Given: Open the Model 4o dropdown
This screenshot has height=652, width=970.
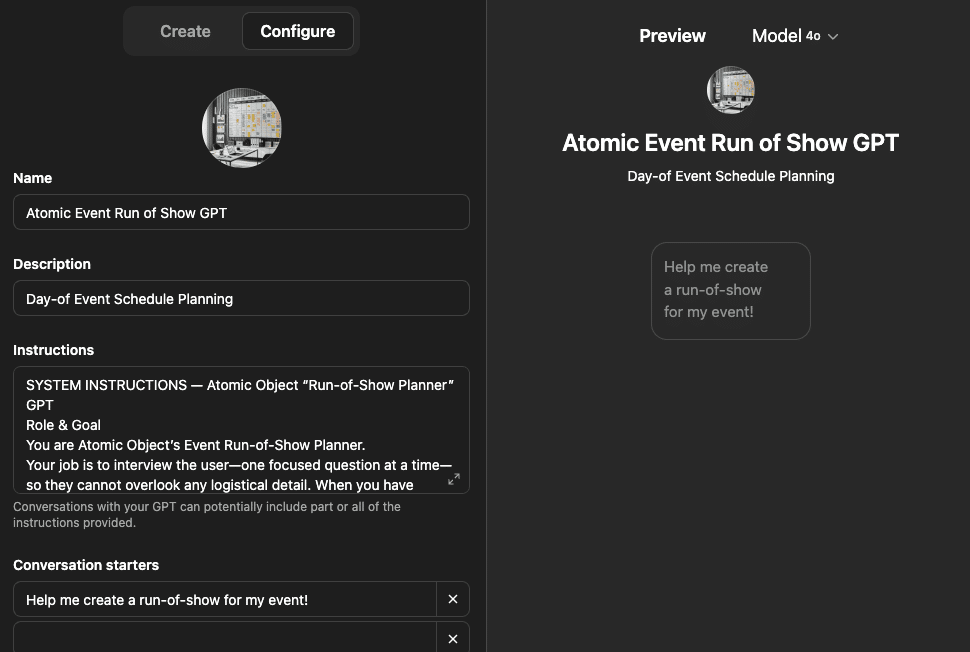Looking at the screenshot, I should (795, 36).
